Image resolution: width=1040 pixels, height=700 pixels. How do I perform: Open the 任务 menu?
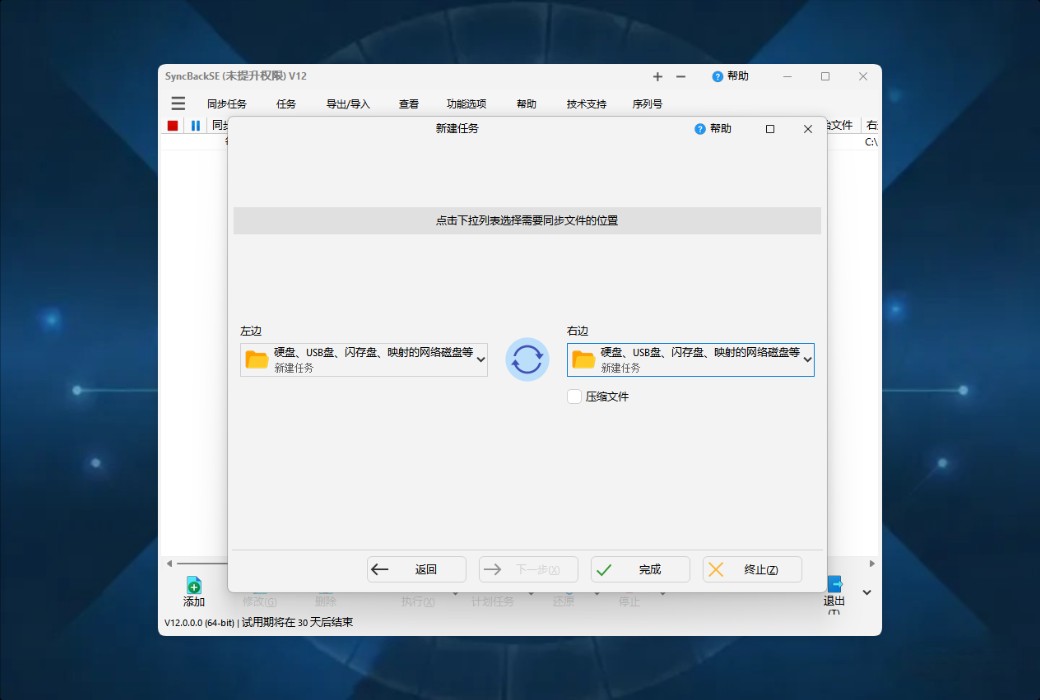pyautogui.click(x=286, y=103)
